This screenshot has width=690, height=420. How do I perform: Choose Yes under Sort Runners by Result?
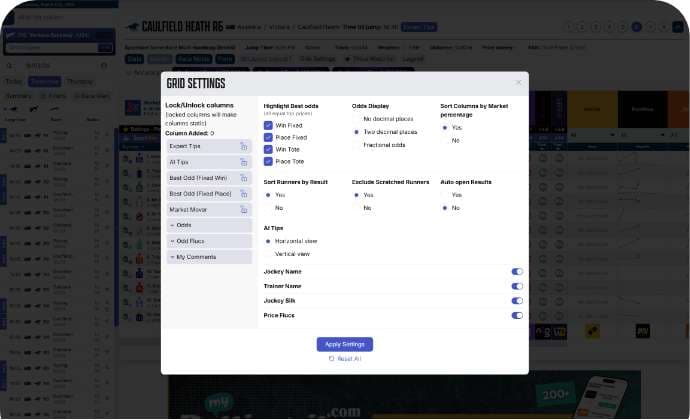pos(268,195)
